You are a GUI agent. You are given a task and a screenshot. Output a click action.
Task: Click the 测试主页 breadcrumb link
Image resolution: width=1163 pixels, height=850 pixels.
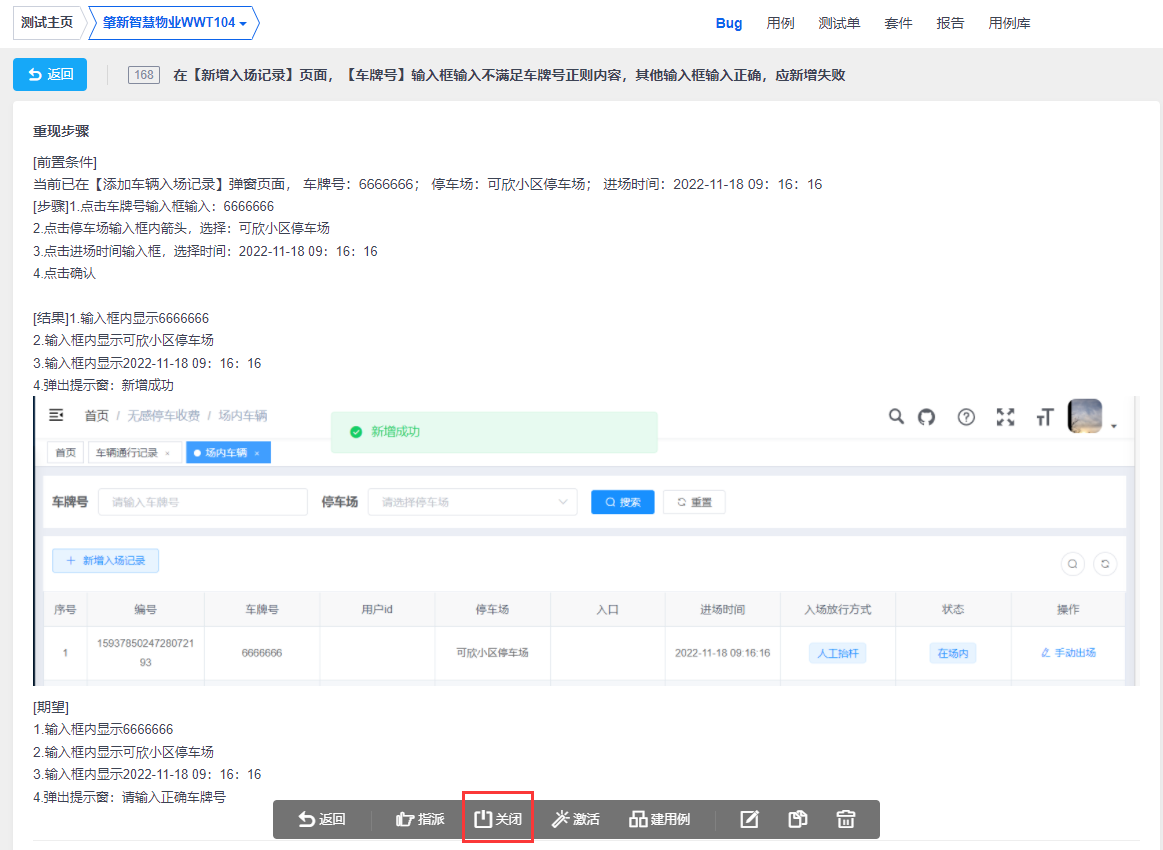click(x=47, y=23)
